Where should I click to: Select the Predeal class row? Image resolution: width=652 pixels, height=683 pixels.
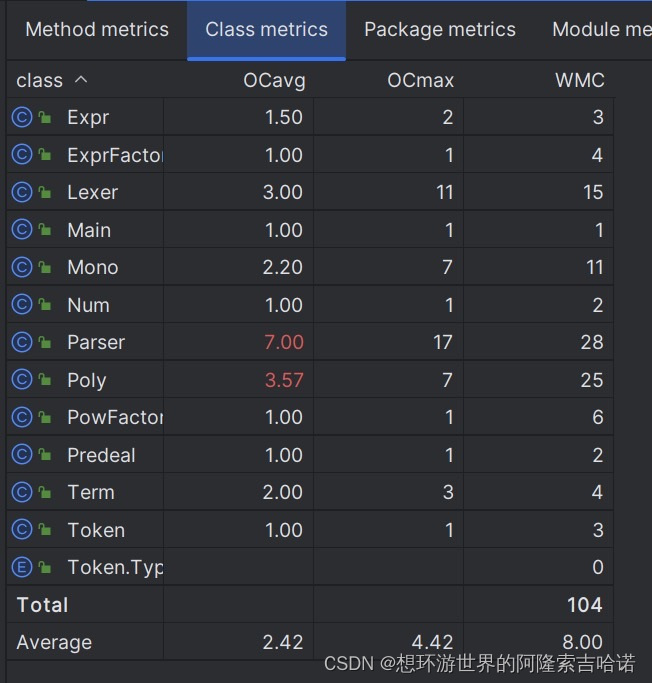tap(310, 455)
